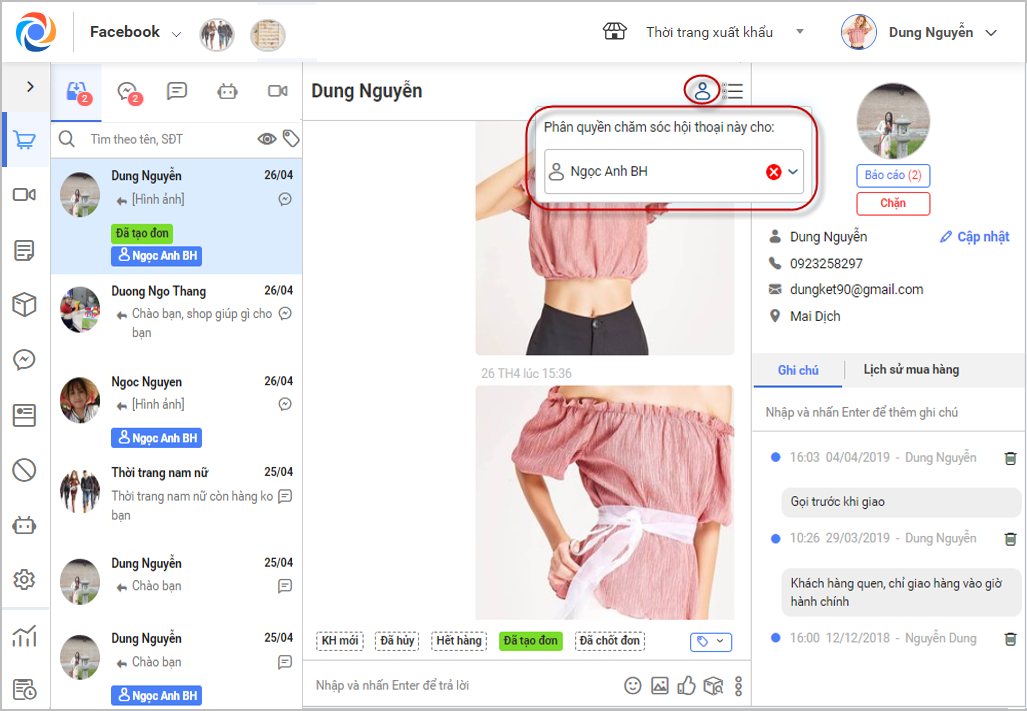Delete the note 'Gọi trước khi giao'
1027x711 pixels.
pos(1010,458)
